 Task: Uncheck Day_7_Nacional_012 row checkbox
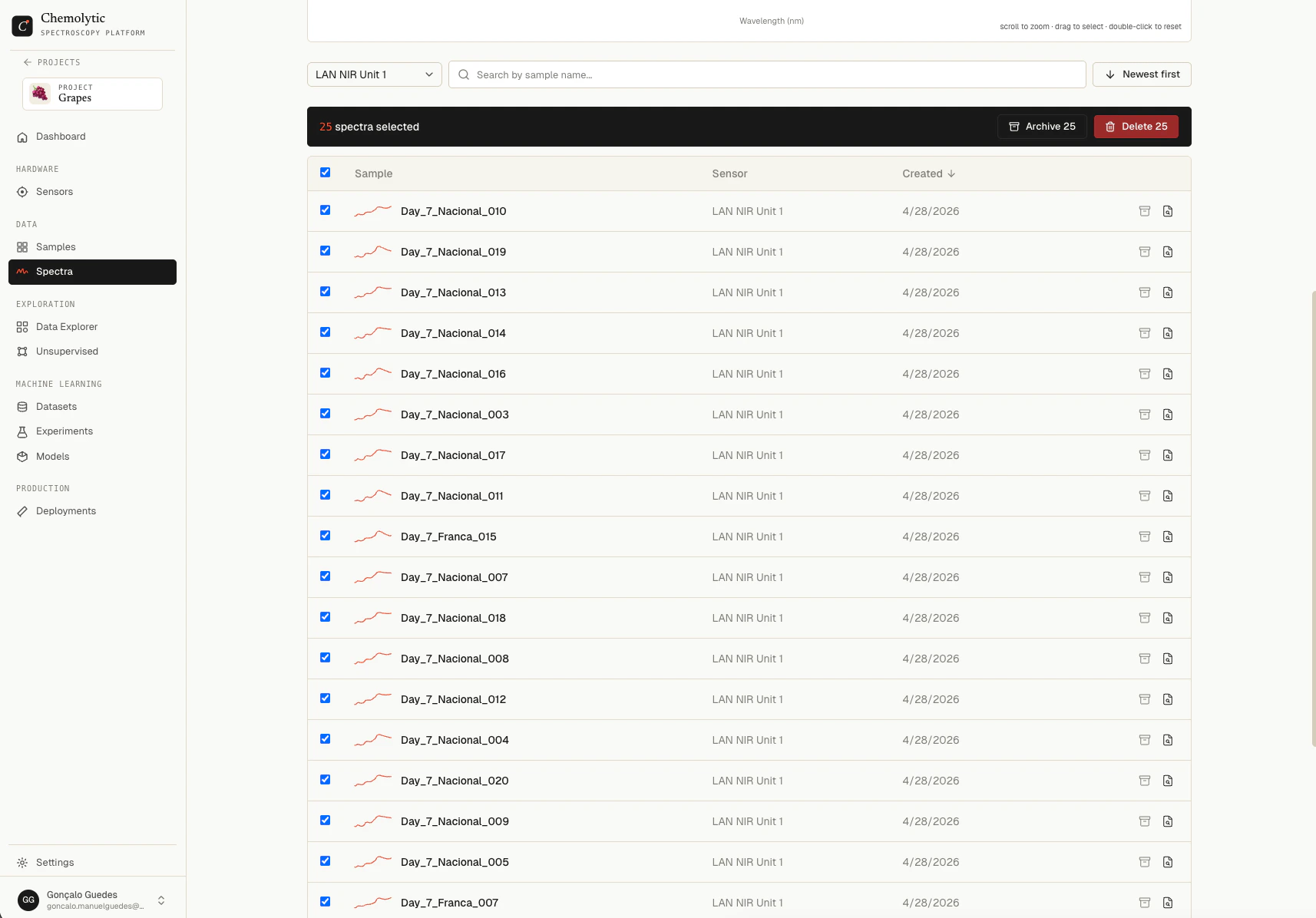326,698
